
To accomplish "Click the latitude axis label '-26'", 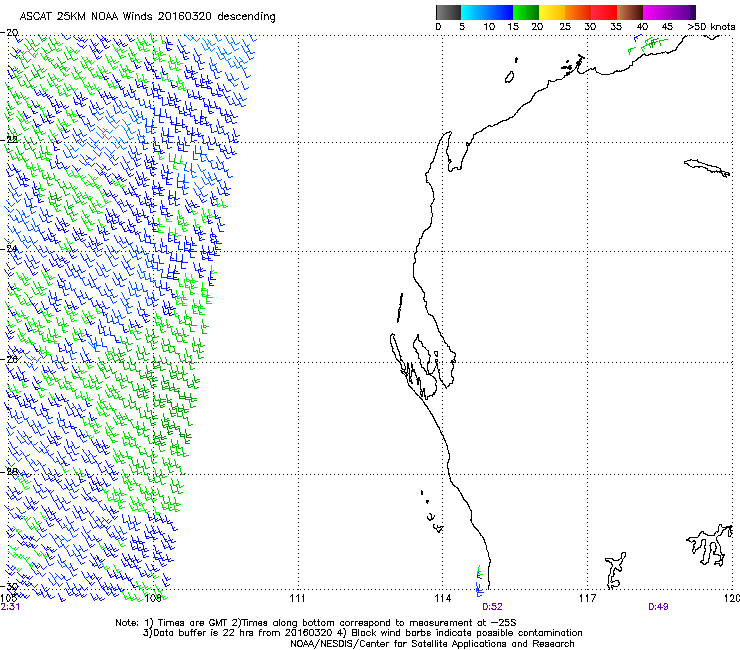I will [x=10, y=359].
